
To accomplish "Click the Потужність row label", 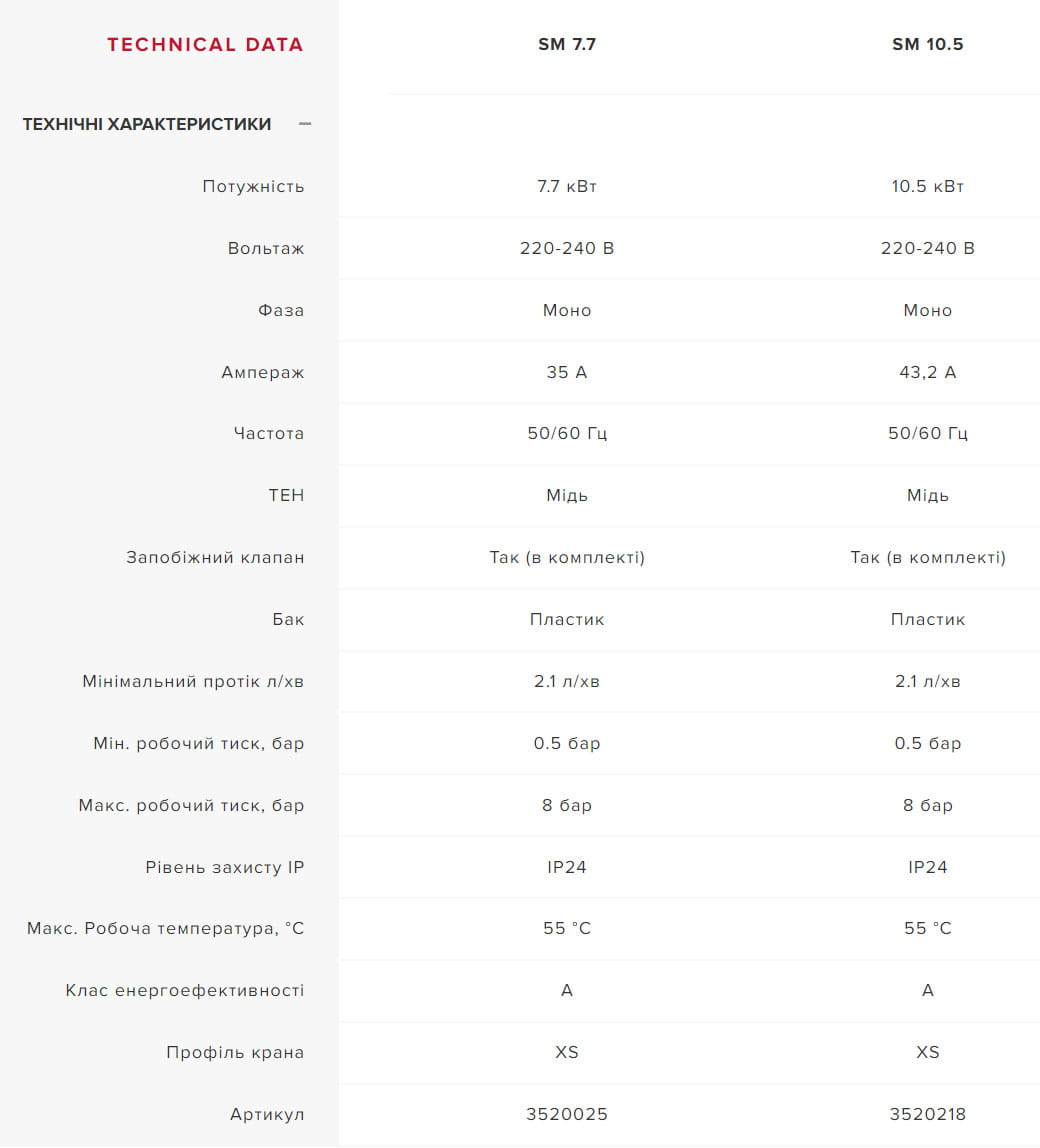I will (x=253, y=186).
